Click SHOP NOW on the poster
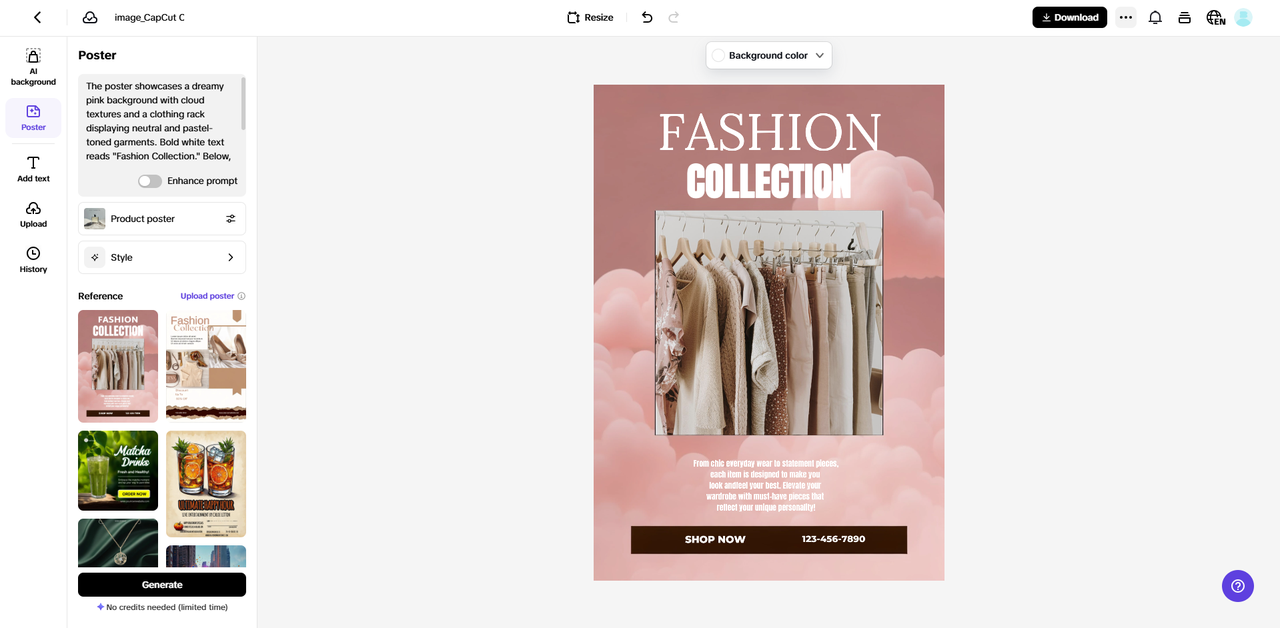 pyautogui.click(x=715, y=540)
